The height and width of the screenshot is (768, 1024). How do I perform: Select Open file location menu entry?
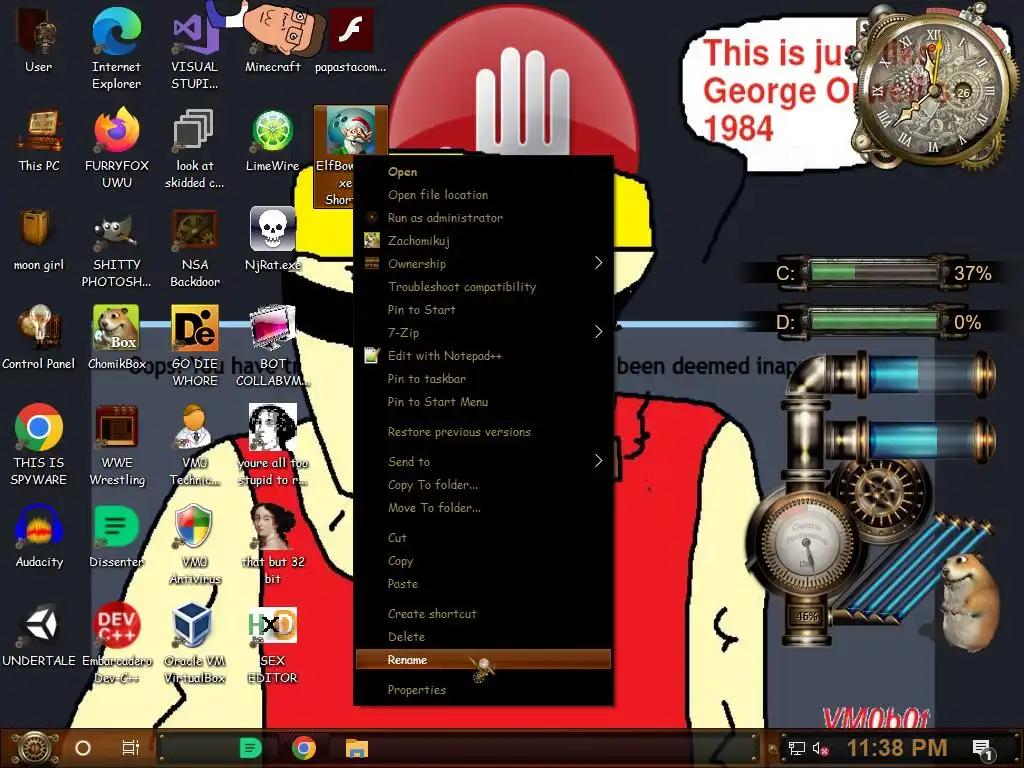(x=483, y=195)
